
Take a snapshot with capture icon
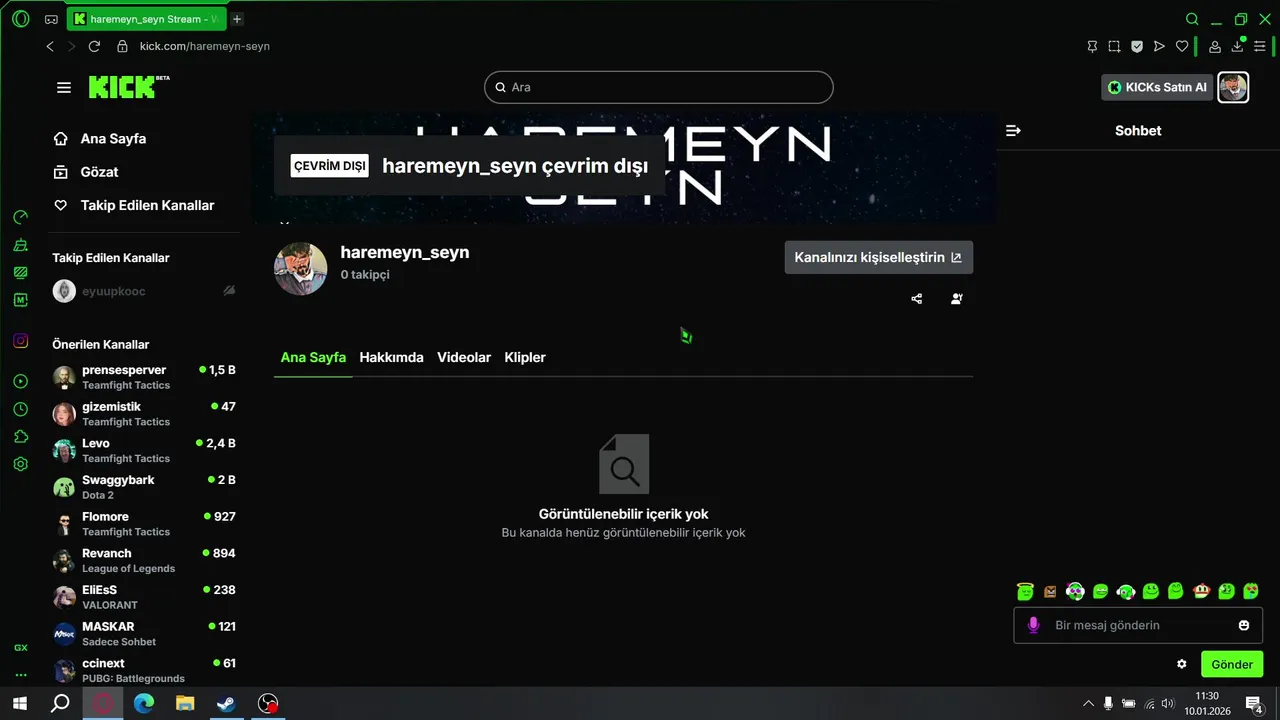point(1114,46)
